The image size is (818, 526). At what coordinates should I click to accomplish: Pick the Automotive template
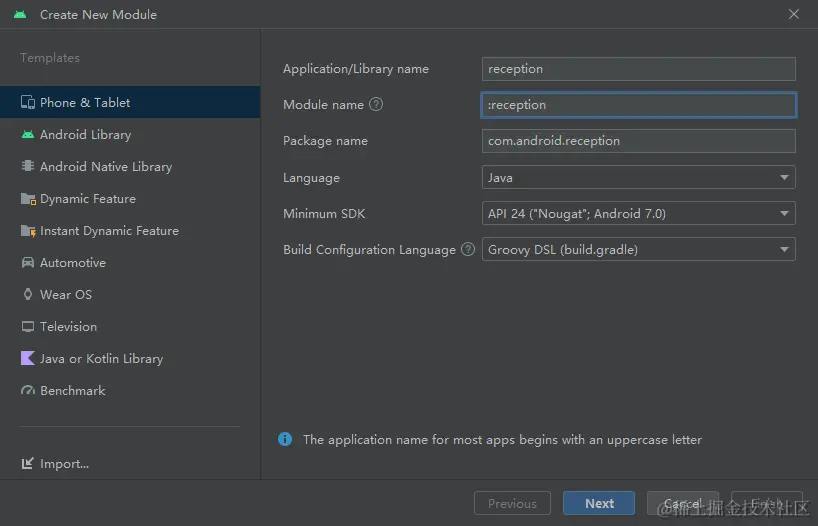[x=130, y=262]
